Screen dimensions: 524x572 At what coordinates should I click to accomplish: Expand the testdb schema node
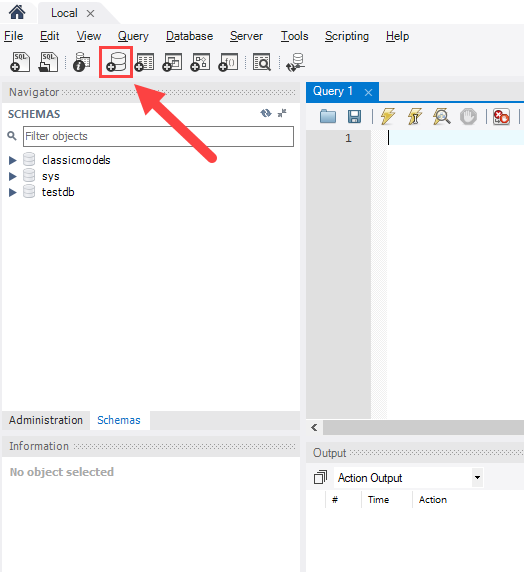pos(12,192)
